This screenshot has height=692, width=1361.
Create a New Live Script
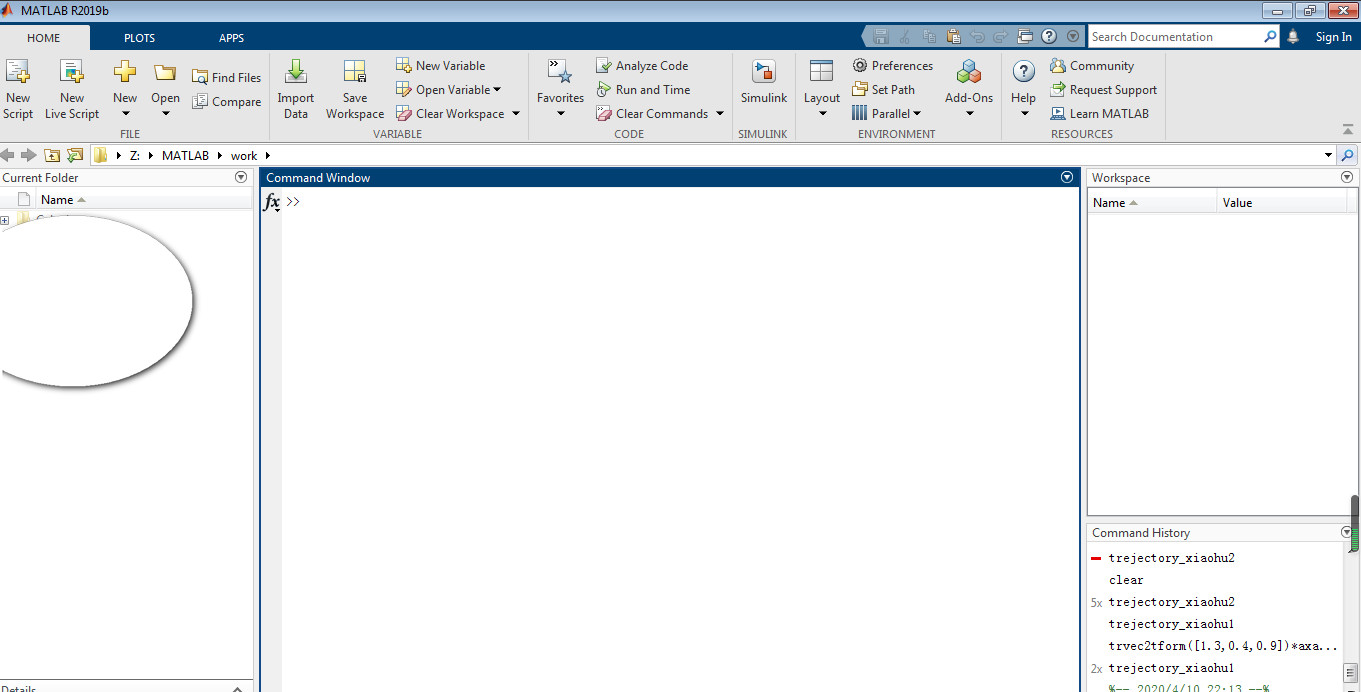(72, 89)
